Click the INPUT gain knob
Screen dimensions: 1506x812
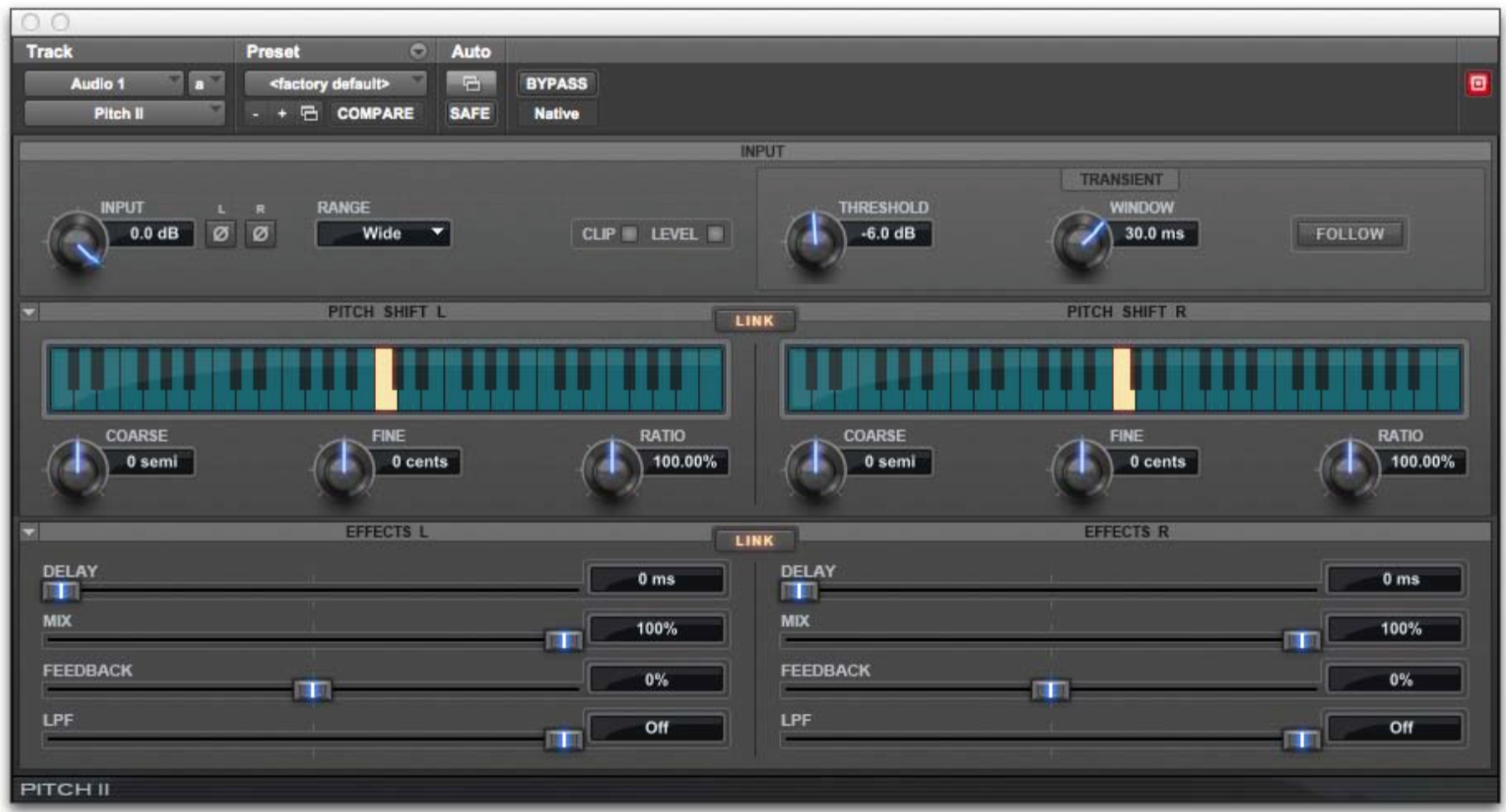(77, 243)
